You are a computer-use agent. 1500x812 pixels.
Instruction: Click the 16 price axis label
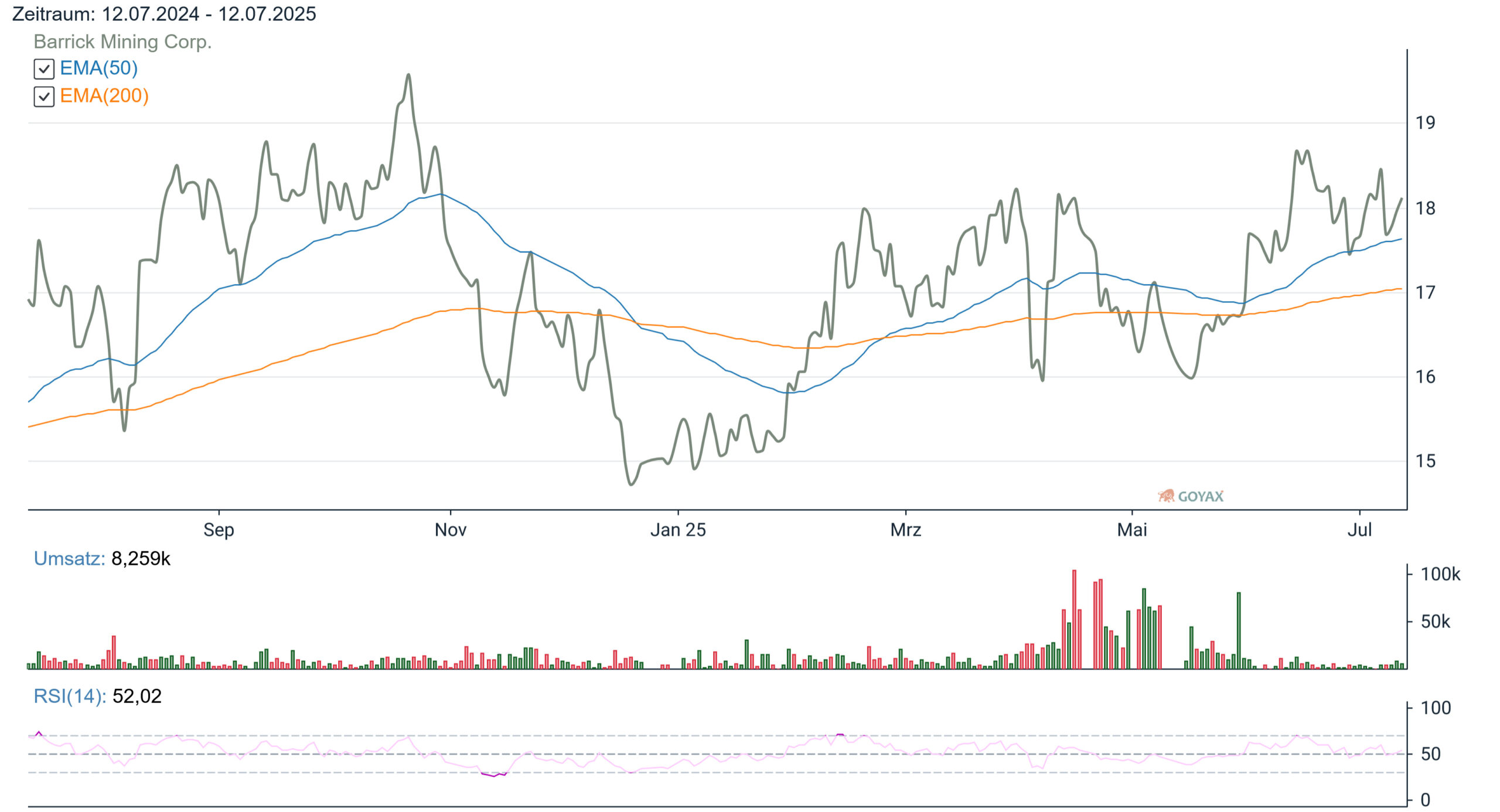1426,377
